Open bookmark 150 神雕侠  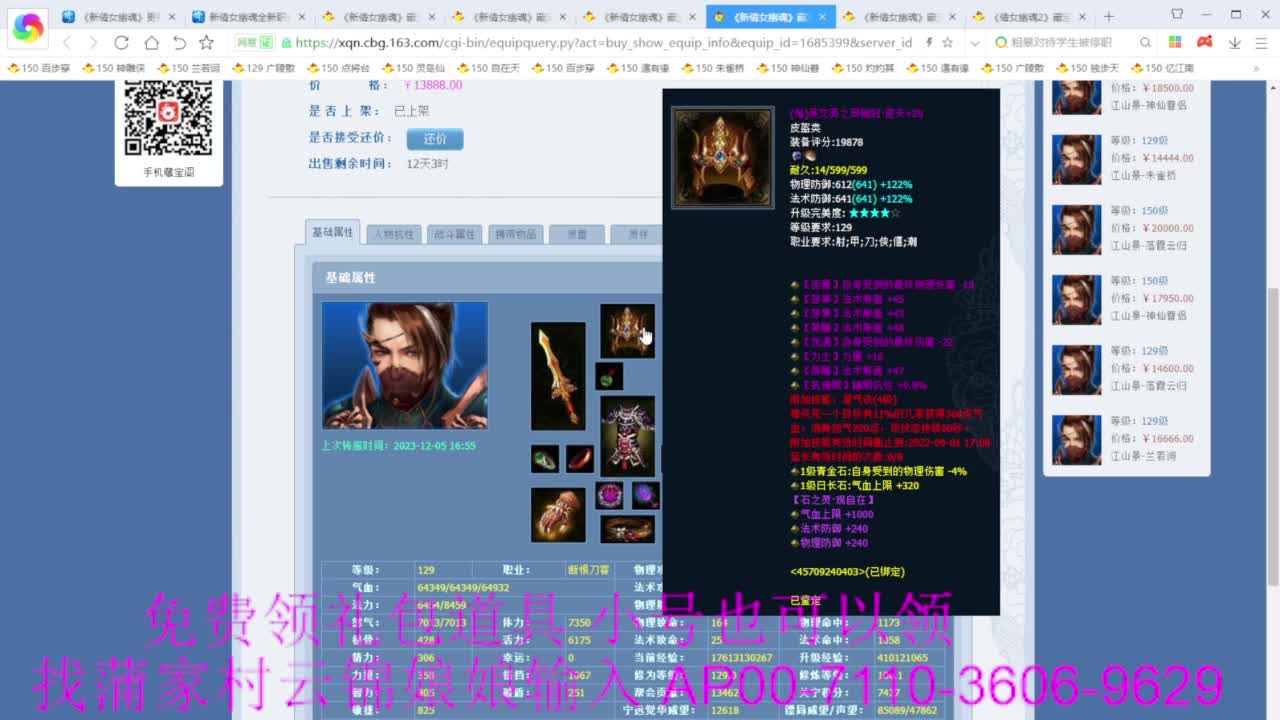click(x=114, y=68)
